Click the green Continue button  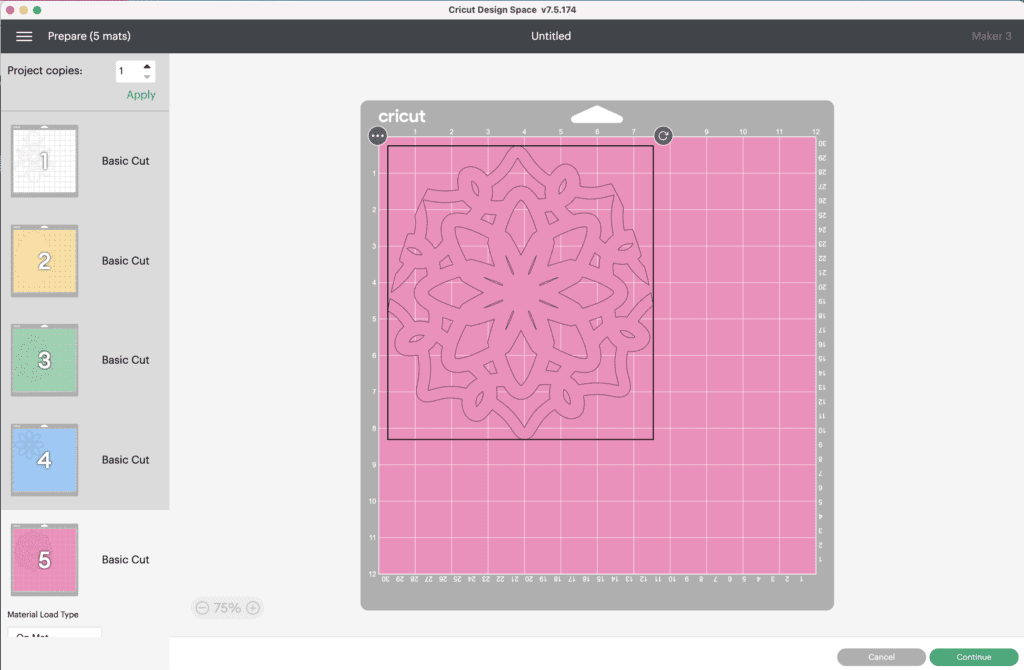[974, 657]
